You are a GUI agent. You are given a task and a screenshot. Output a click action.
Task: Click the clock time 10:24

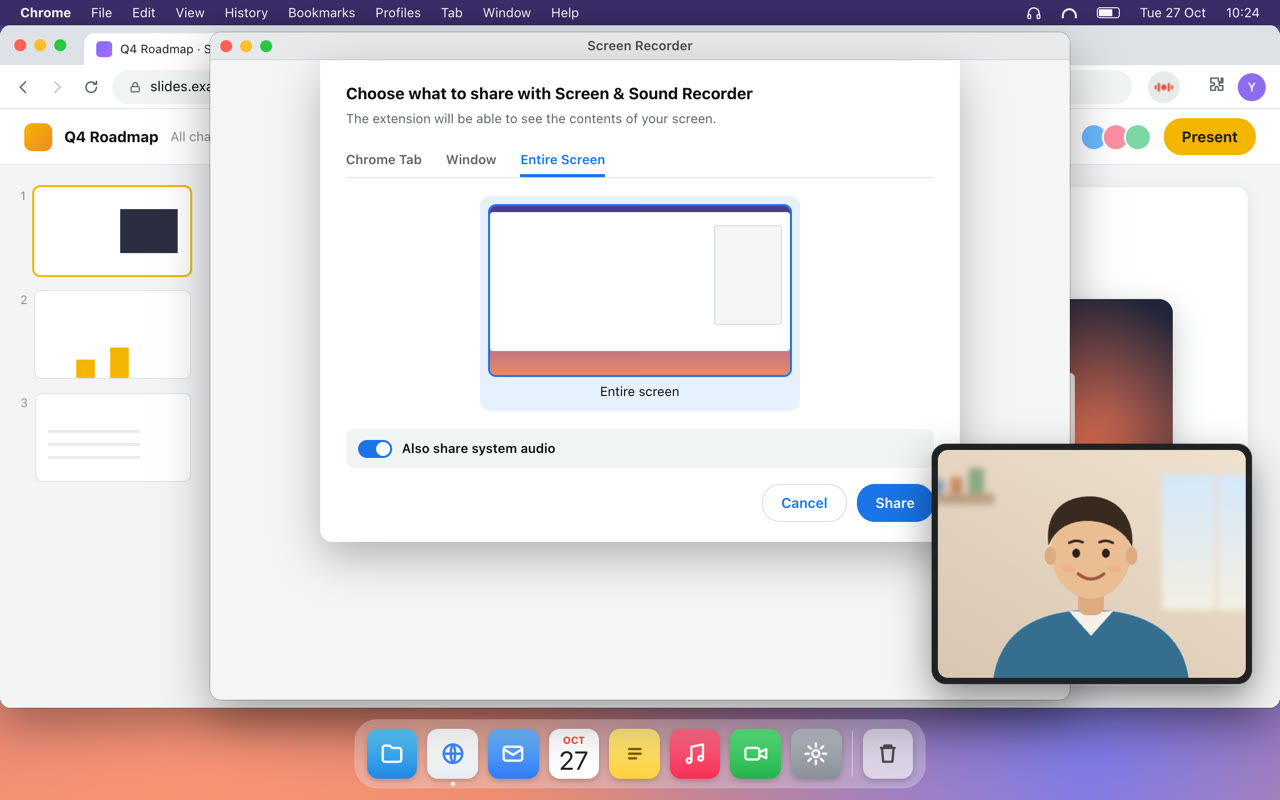point(1242,13)
